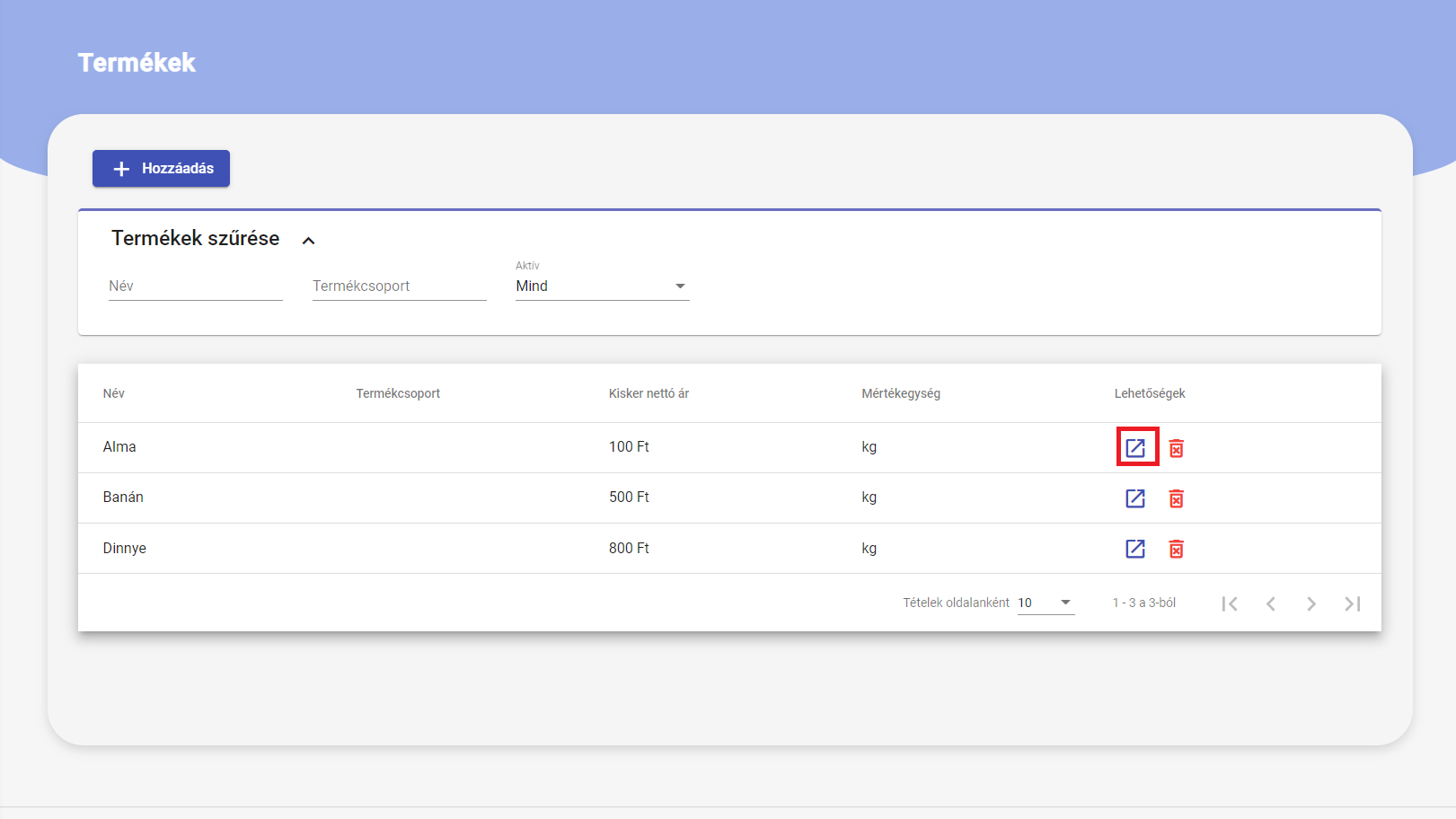Click the Kisker nettó ár column header

(649, 393)
